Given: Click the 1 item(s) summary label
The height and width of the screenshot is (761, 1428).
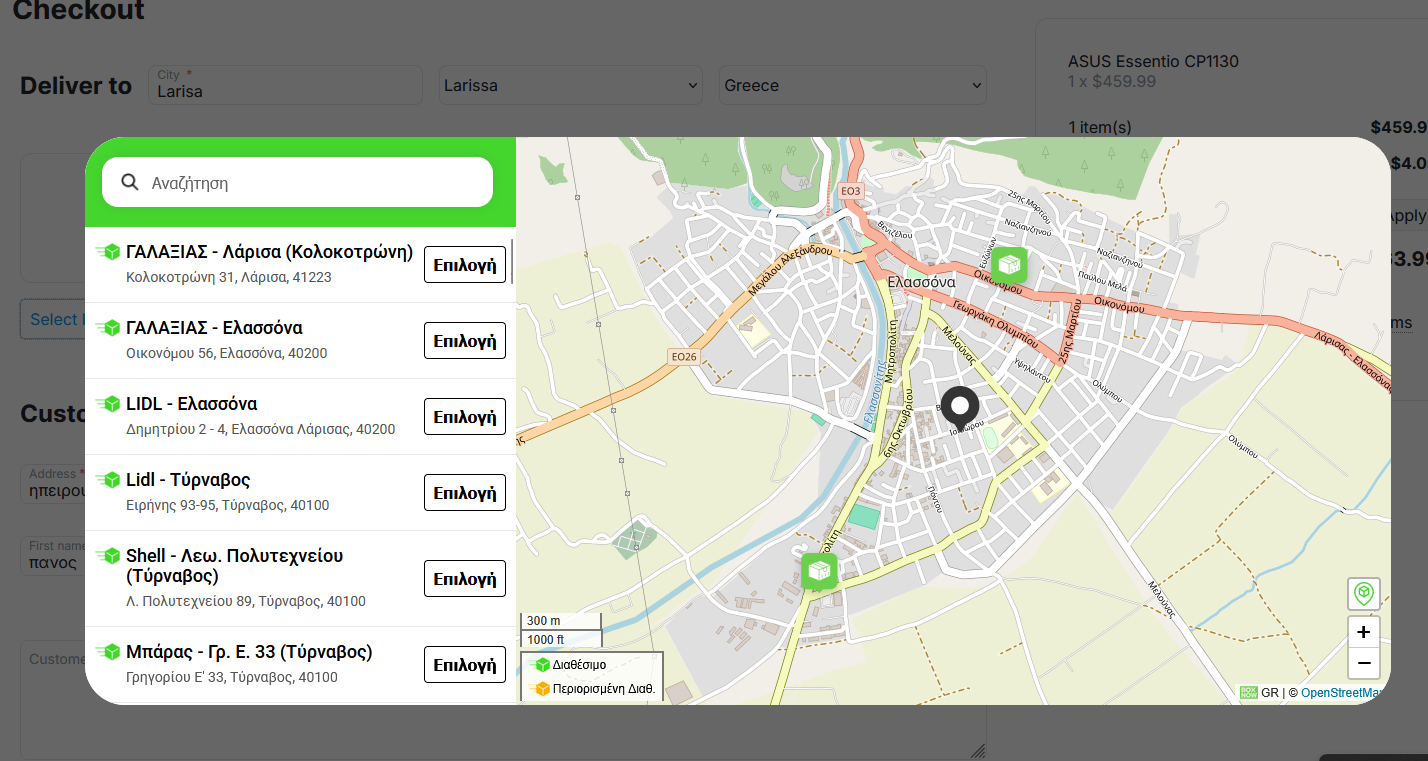Looking at the screenshot, I should pyautogui.click(x=1100, y=127).
